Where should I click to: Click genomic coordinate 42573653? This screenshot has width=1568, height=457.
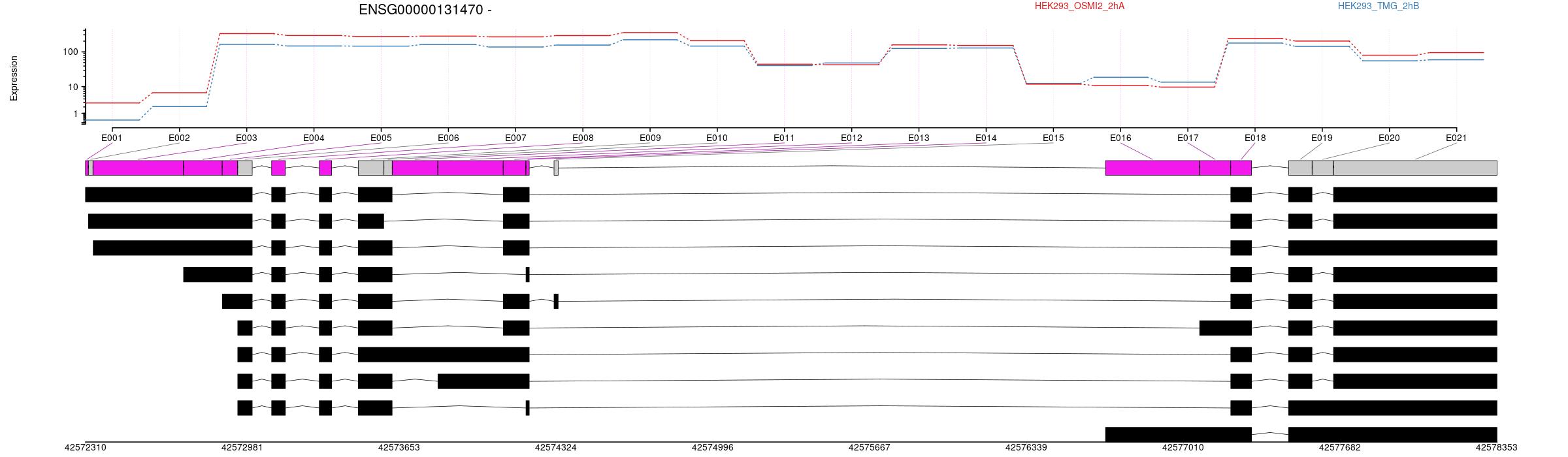point(399,448)
